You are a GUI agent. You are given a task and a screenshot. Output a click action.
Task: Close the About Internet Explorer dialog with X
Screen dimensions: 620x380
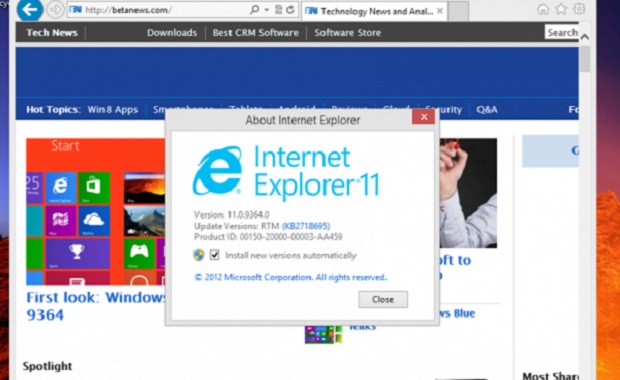pos(424,117)
